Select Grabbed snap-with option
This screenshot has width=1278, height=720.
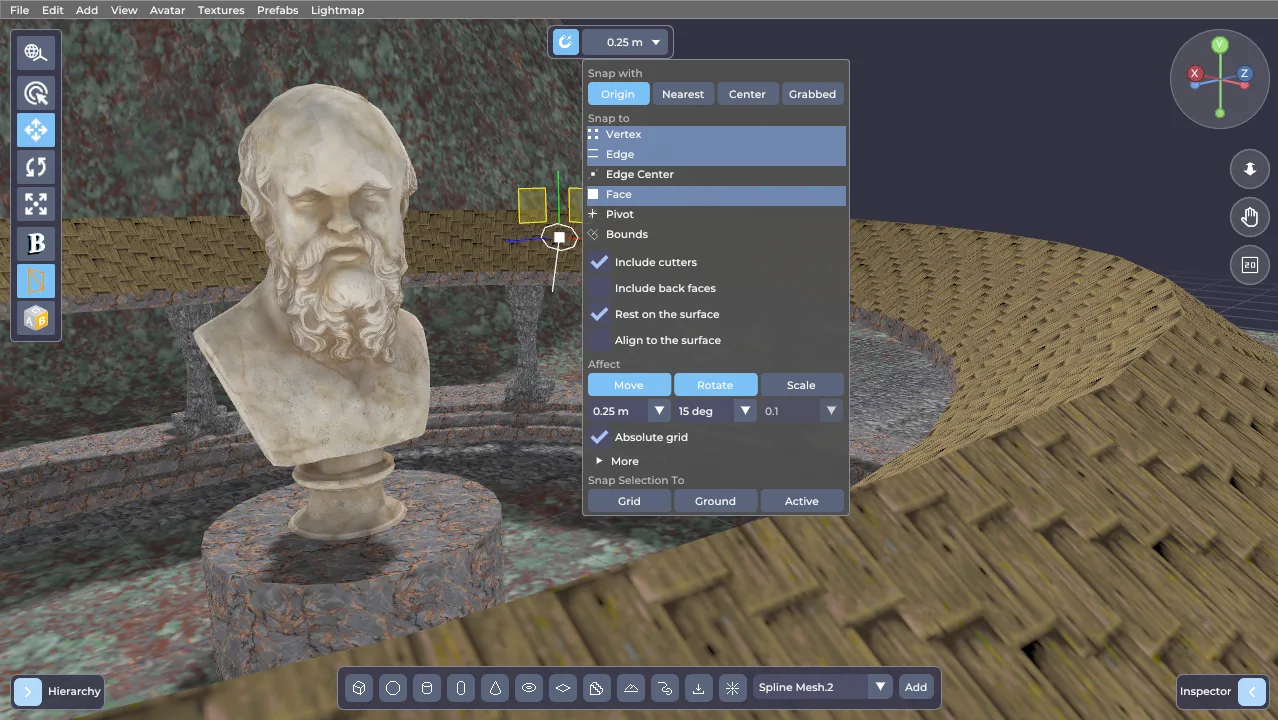tap(812, 94)
